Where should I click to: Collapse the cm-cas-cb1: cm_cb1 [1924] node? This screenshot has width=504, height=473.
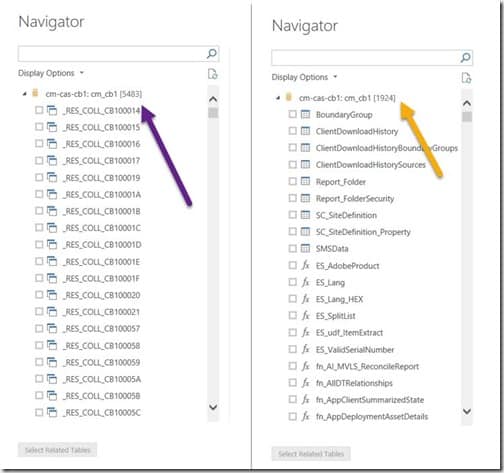278,98
